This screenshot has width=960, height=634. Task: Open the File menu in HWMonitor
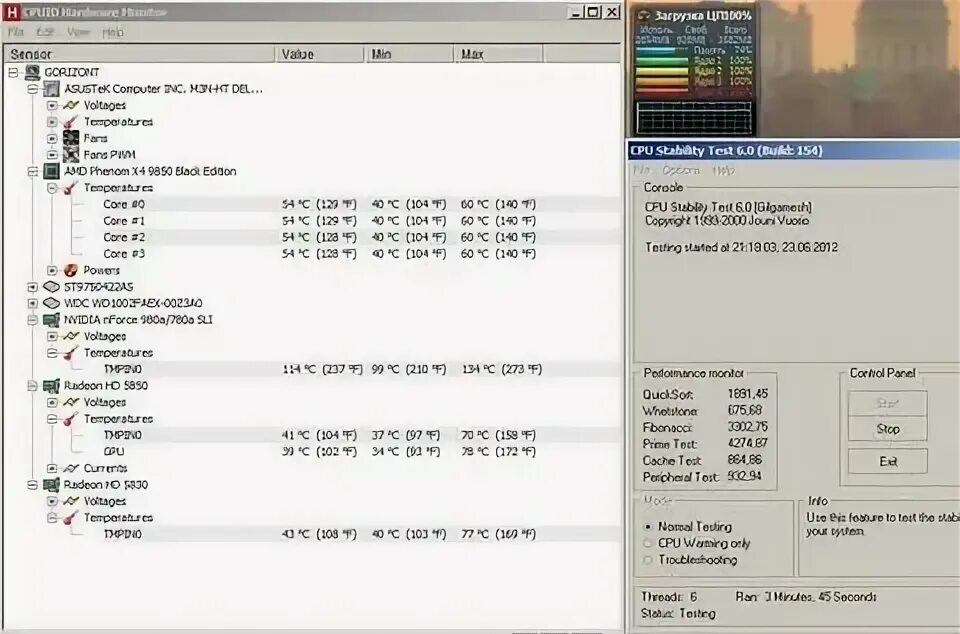coord(16,32)
